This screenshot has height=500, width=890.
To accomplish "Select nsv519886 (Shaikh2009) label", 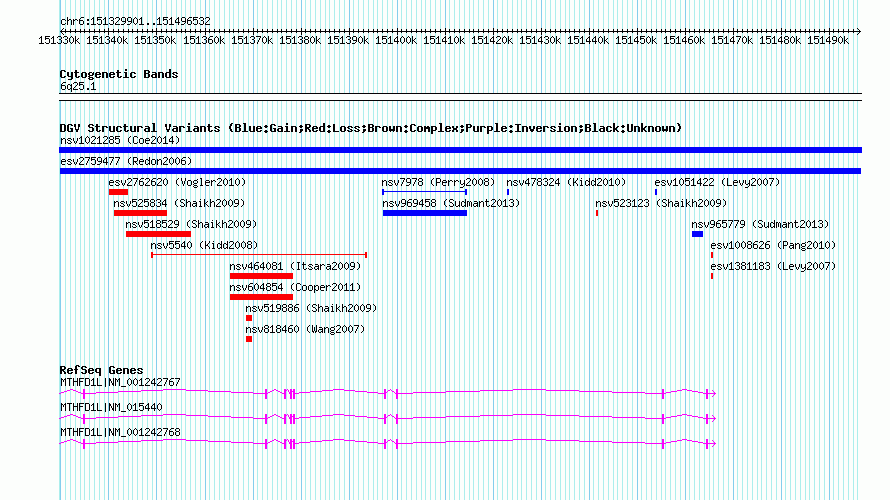I will pyautogui.click(x=311, y=308).
